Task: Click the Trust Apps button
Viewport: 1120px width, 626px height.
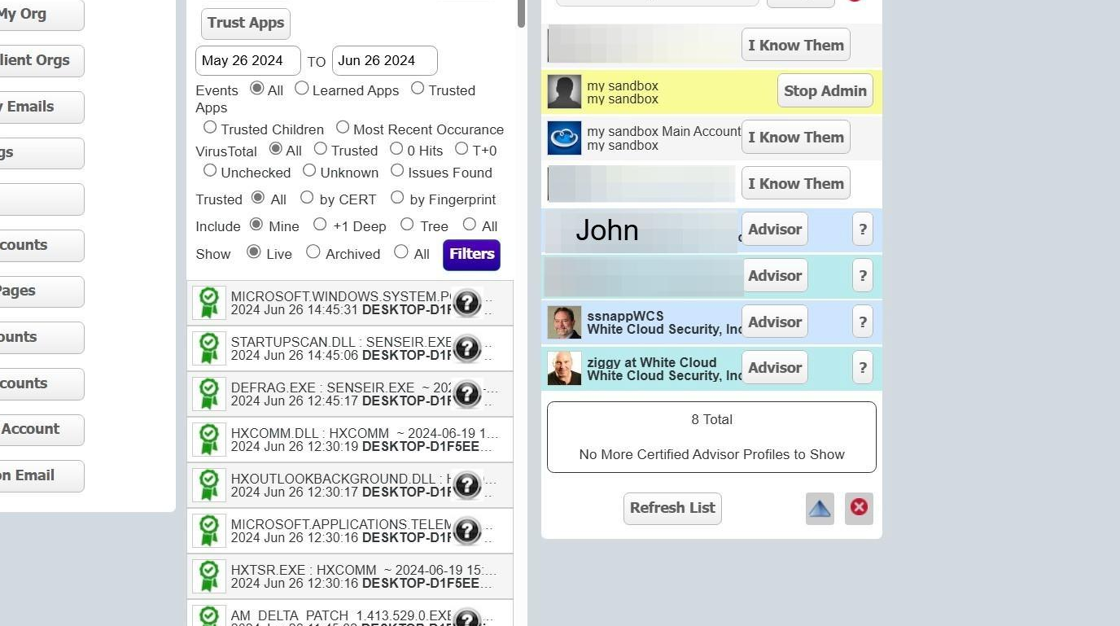Action: coord(245,23)
